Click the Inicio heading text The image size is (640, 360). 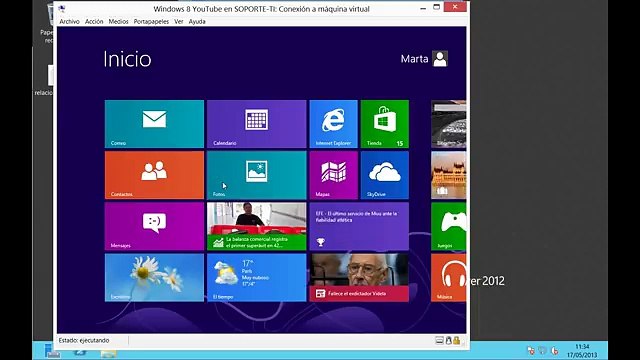pos(127,59)
